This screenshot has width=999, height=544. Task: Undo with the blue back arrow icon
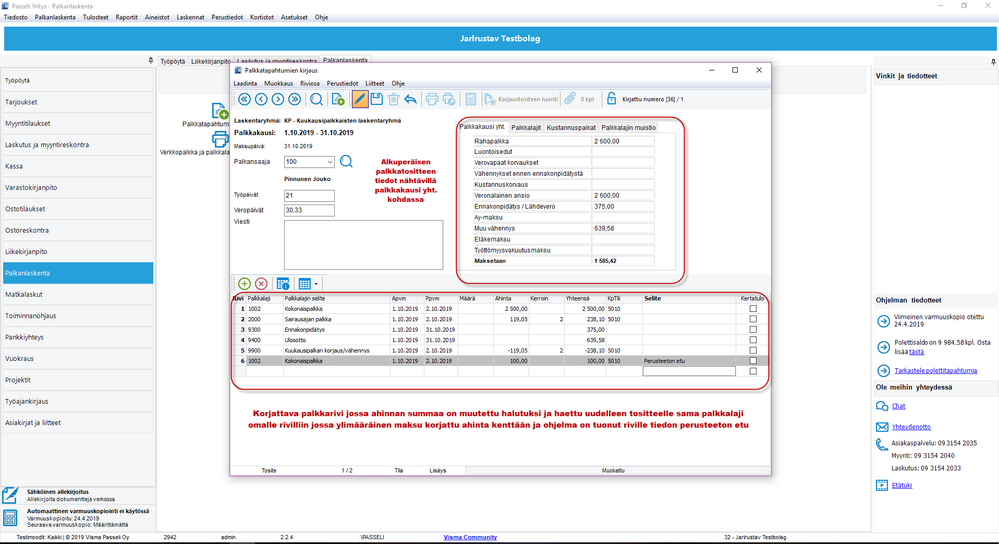click(410, 99)
